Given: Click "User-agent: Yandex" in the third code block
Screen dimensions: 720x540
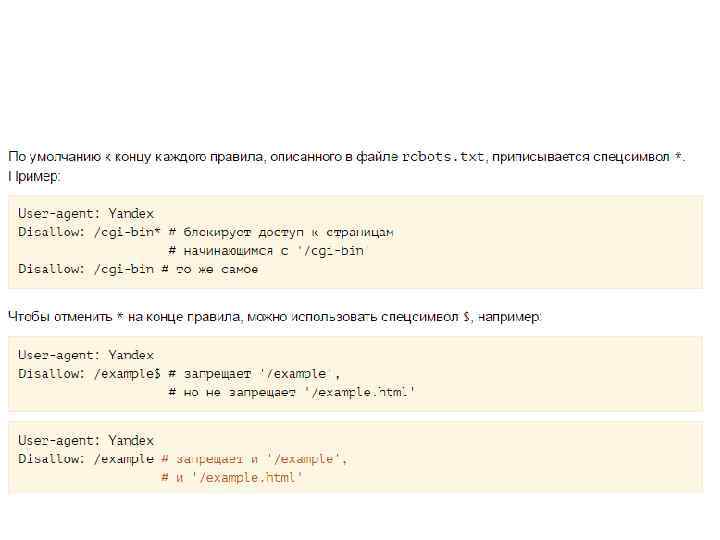Looking at the screenshot, I should click(x=86, y=441).
